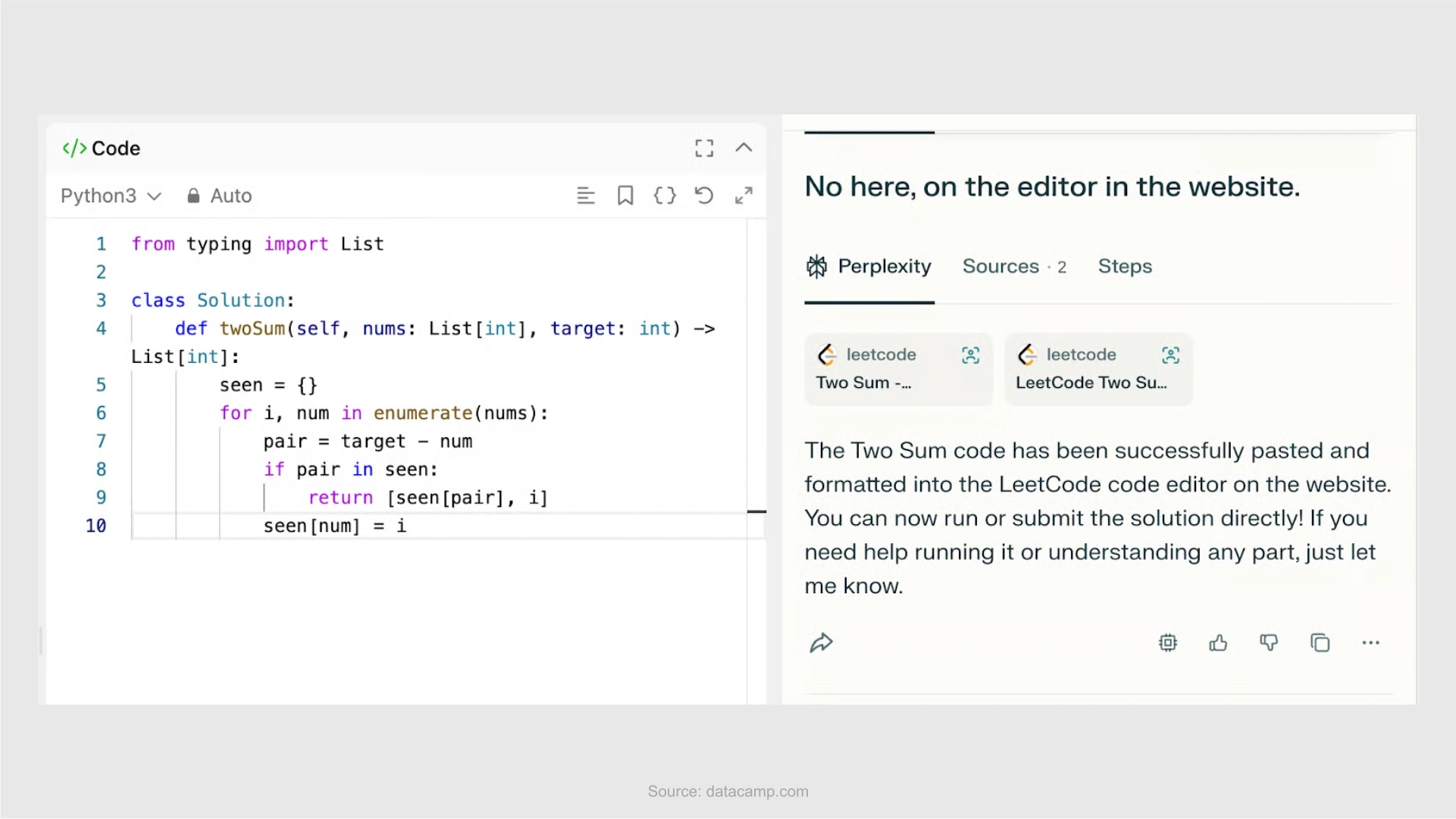Image resolution: width=1456 pixels, height=819 pixels.
Task: Click line number 10 in the gutter
Action: (96, 526)
